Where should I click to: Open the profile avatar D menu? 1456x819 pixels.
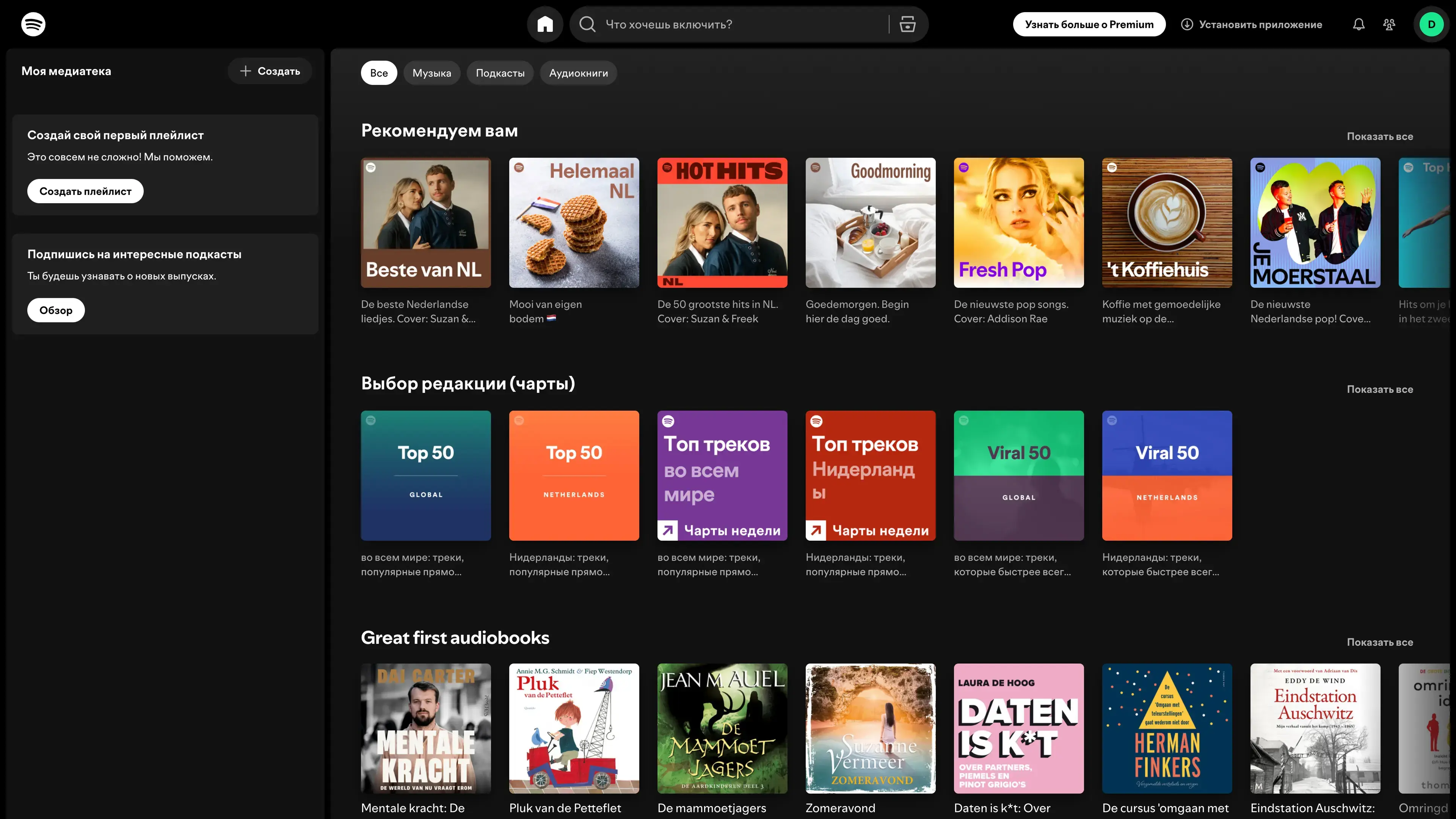click(x=1431, y=24)
